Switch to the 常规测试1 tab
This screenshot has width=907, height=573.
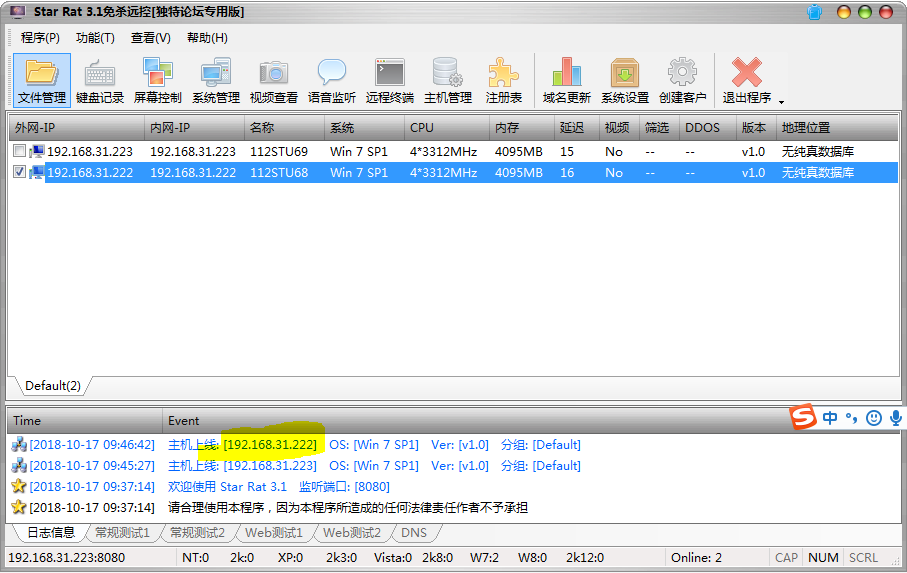click(x=122, y=533)
